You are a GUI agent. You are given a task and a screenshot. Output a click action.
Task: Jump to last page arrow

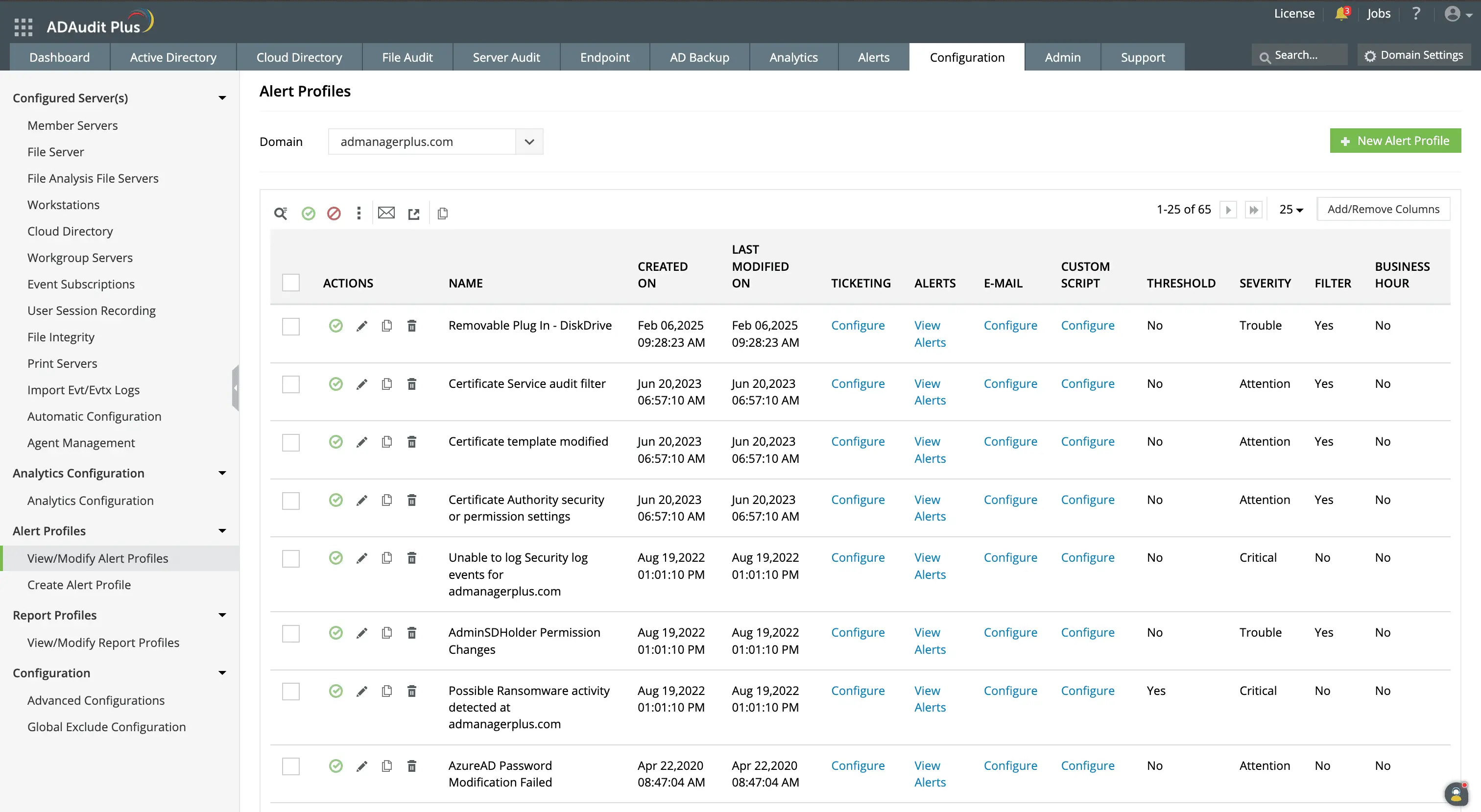coord(1253,210)
